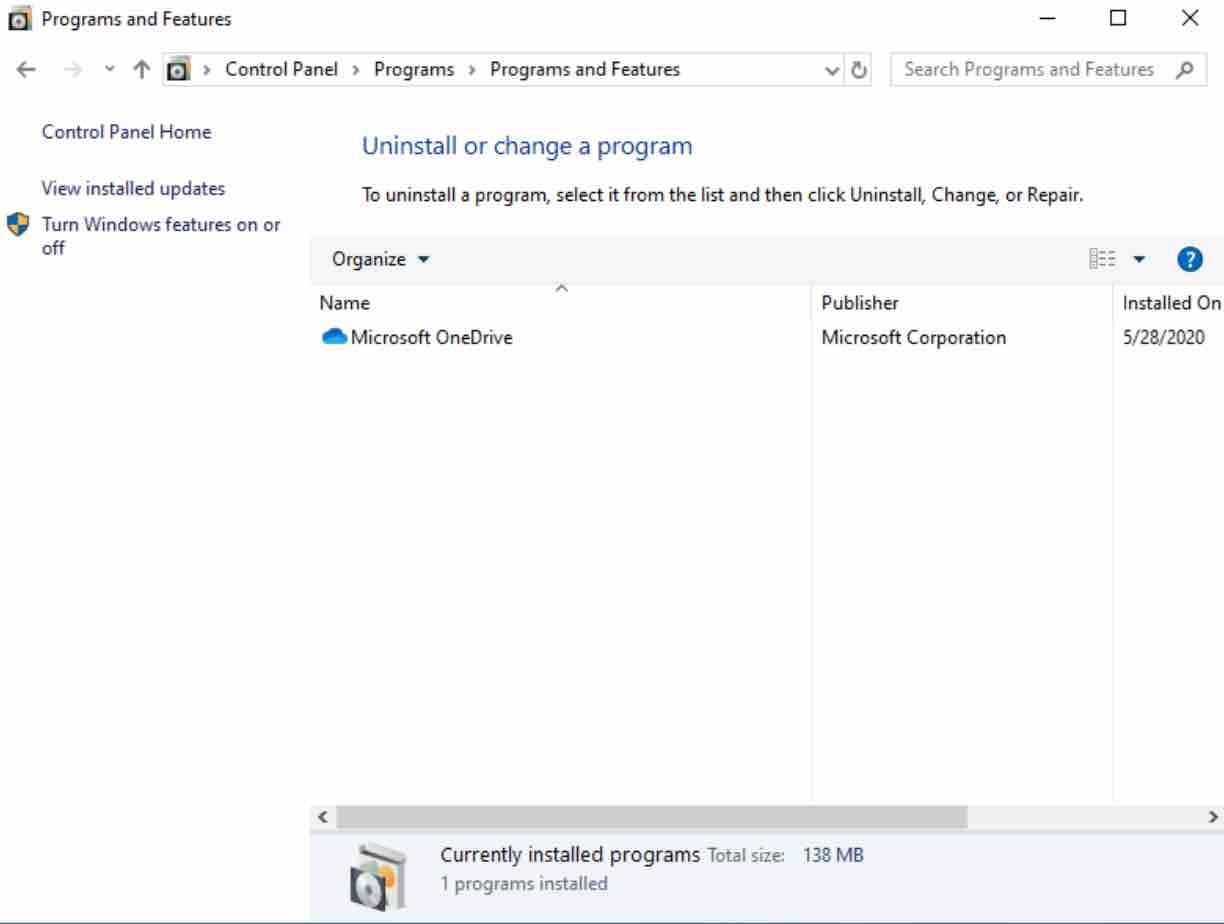
Task: Refresh the Programs and Features list
Action: (860, 70)
